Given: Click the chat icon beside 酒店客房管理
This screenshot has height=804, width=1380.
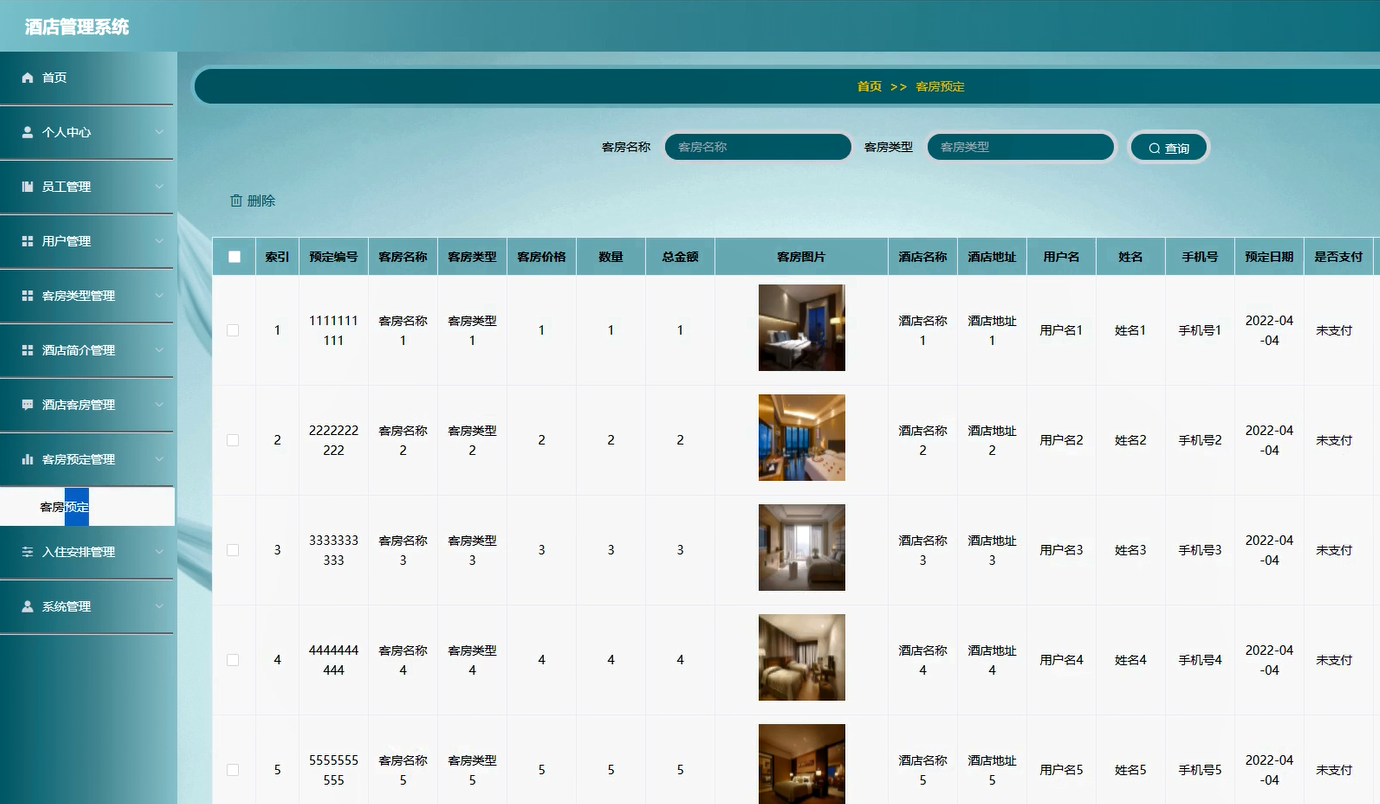Looking at the screenshot, I should coord(27,405).
